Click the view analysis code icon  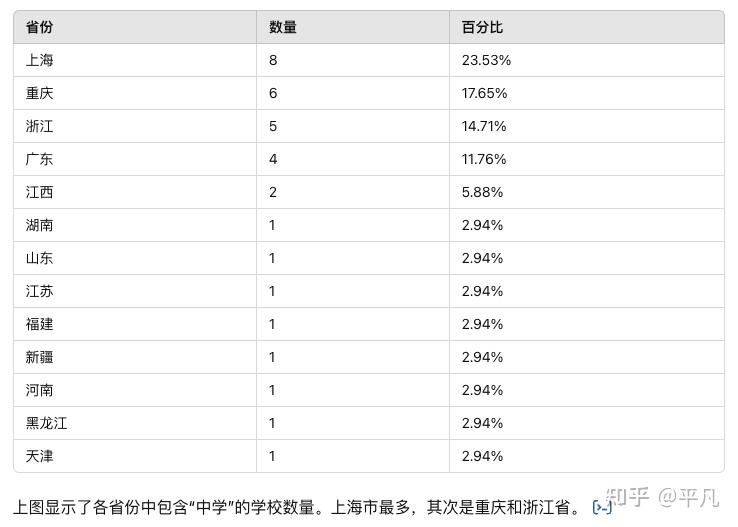click(602, 507)
